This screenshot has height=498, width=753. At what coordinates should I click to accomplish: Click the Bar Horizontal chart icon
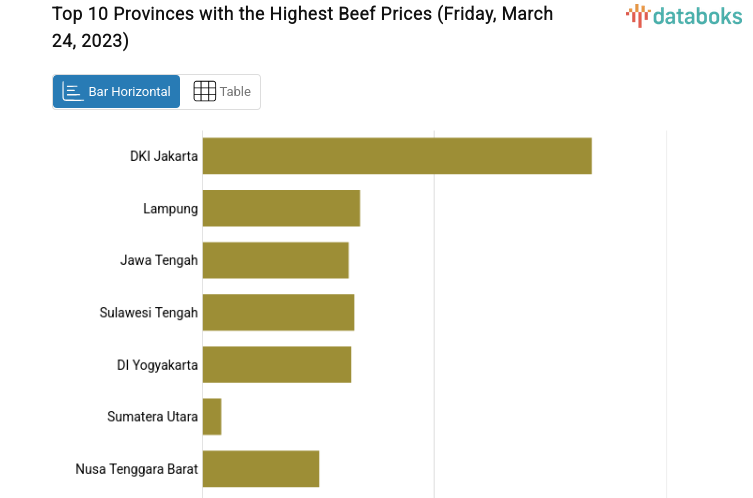point(73,92)
